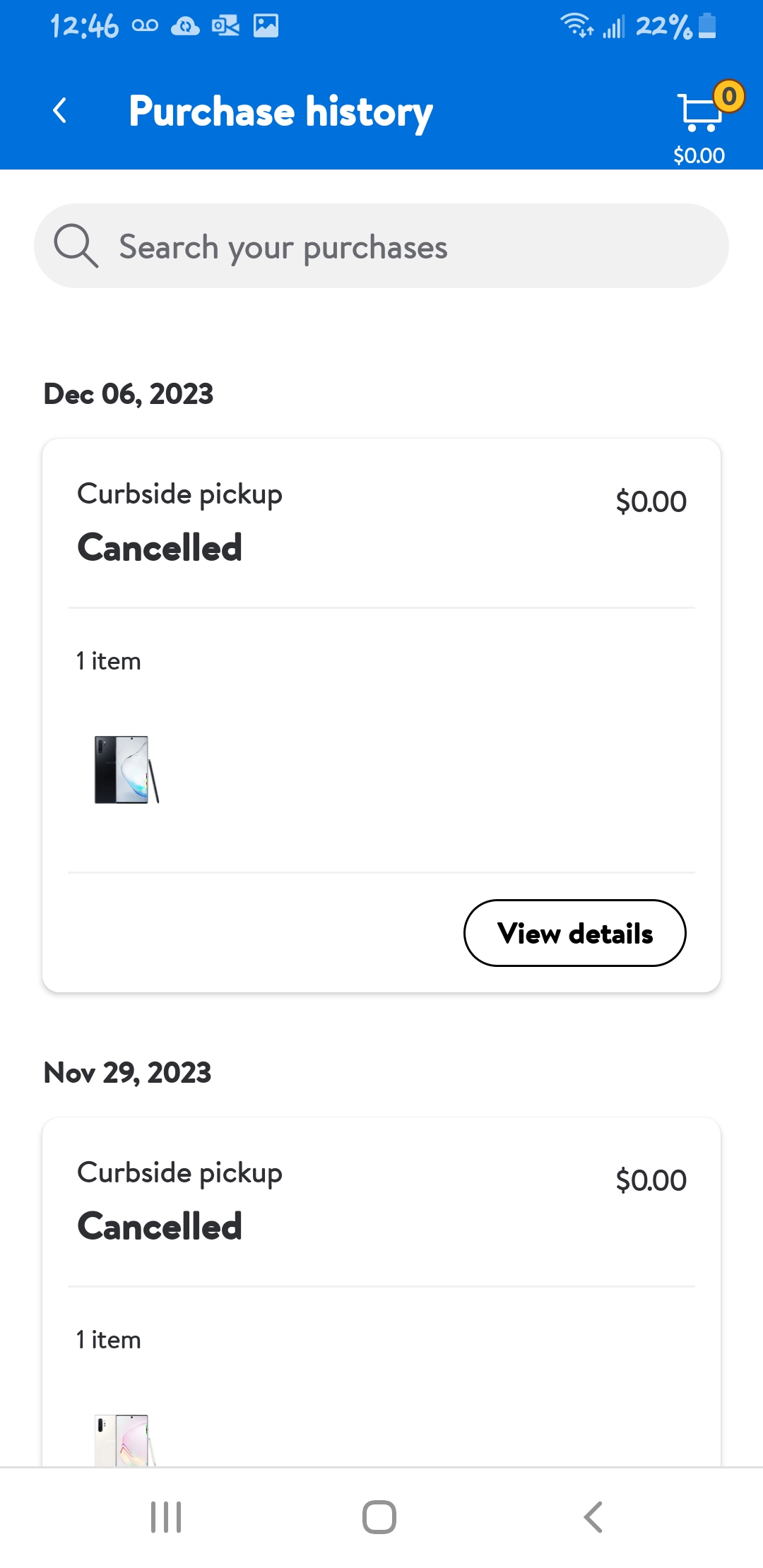Open the shopping cart icon

coord(699,113)
